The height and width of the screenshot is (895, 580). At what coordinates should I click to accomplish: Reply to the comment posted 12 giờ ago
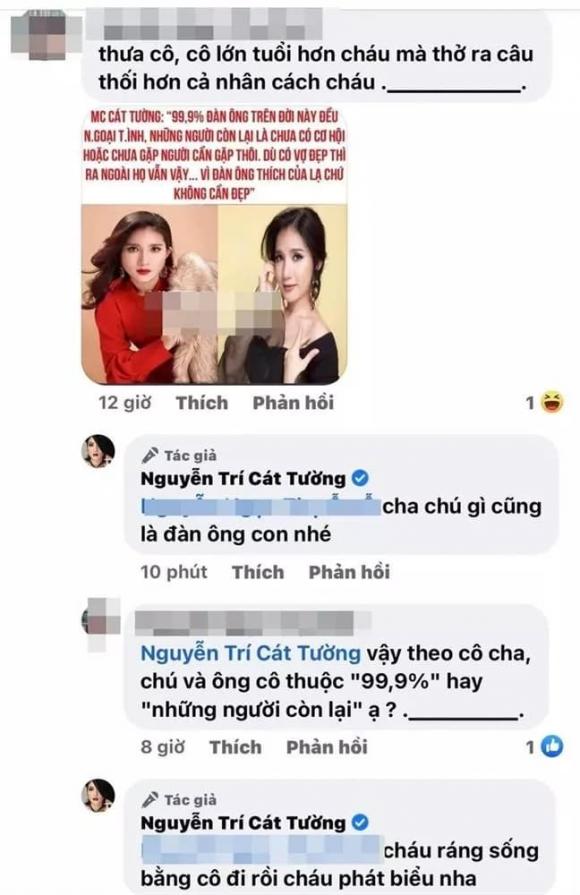[293, 403]
